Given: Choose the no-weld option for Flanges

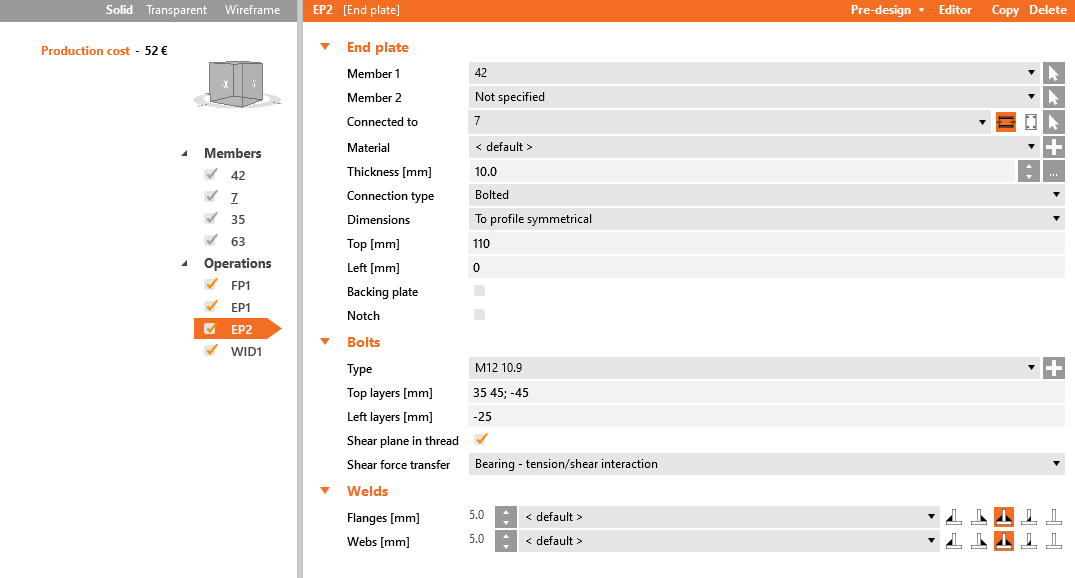Looking at the screenshot, I should point(1054,517).
